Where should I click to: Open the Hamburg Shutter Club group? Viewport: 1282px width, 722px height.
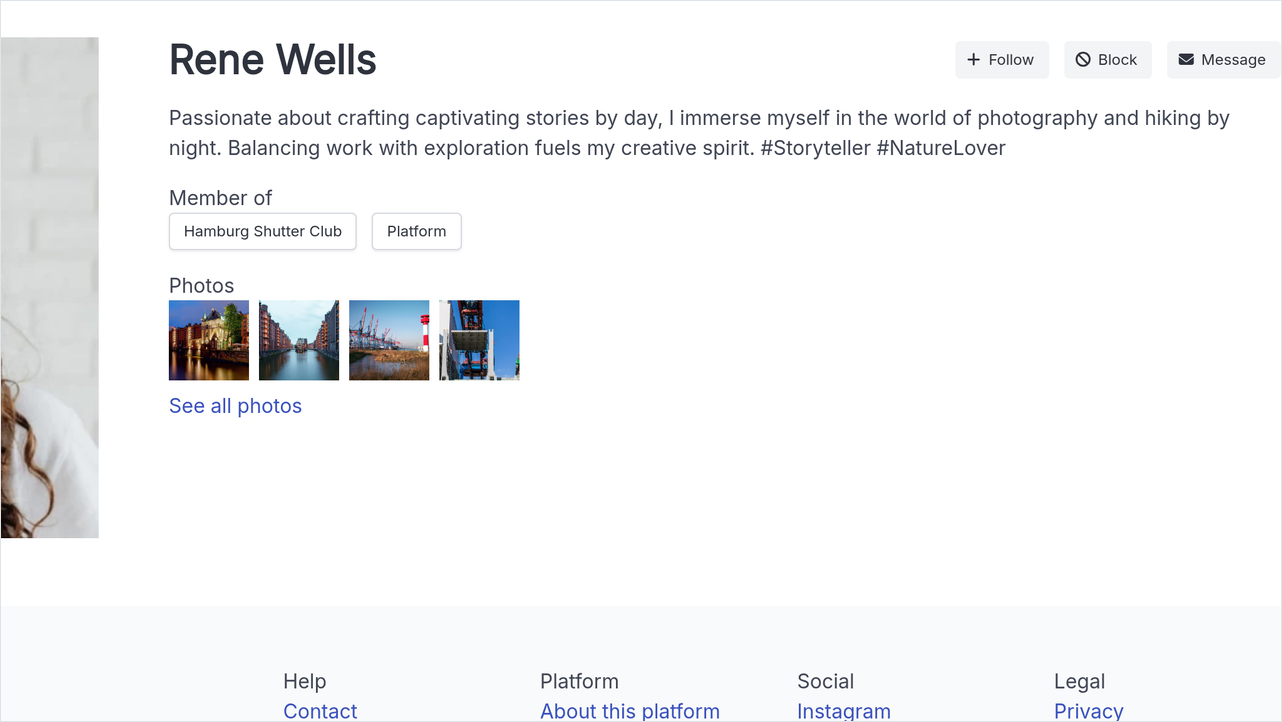(x=263, y=231)
